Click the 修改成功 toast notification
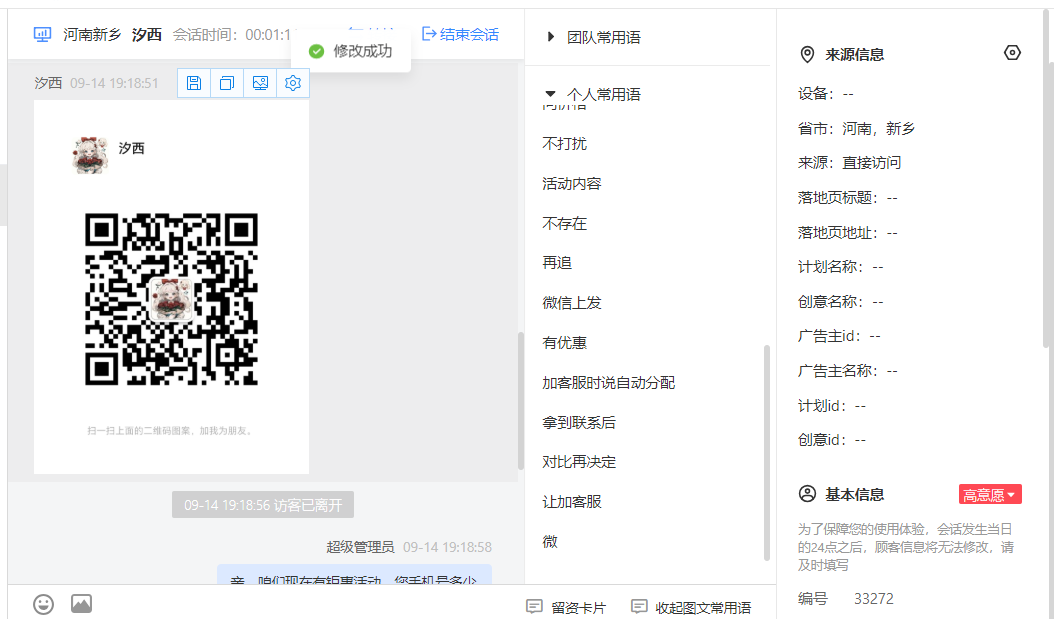1054x619 pixels. tap(351, 51)
